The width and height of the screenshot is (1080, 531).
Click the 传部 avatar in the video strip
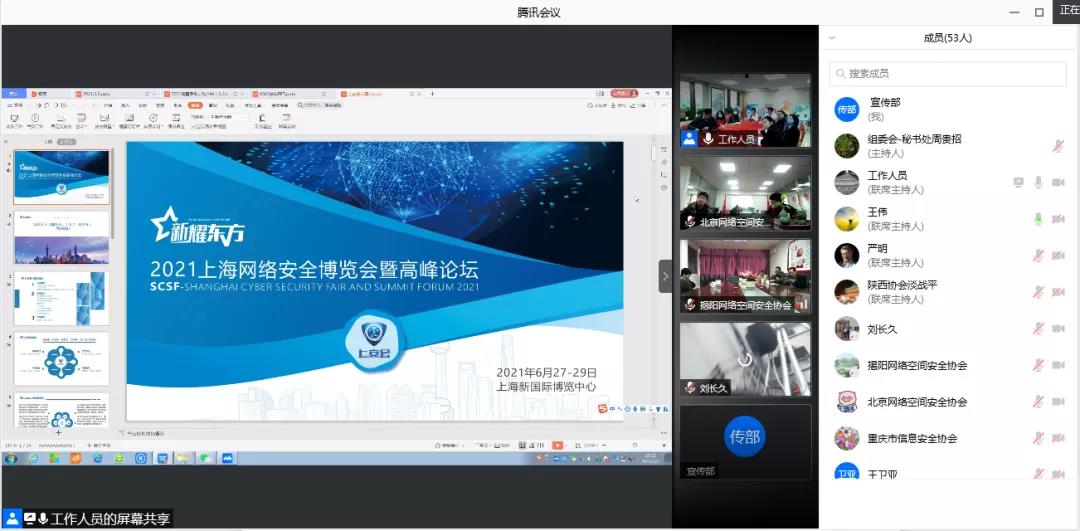(x=744, y=437)
